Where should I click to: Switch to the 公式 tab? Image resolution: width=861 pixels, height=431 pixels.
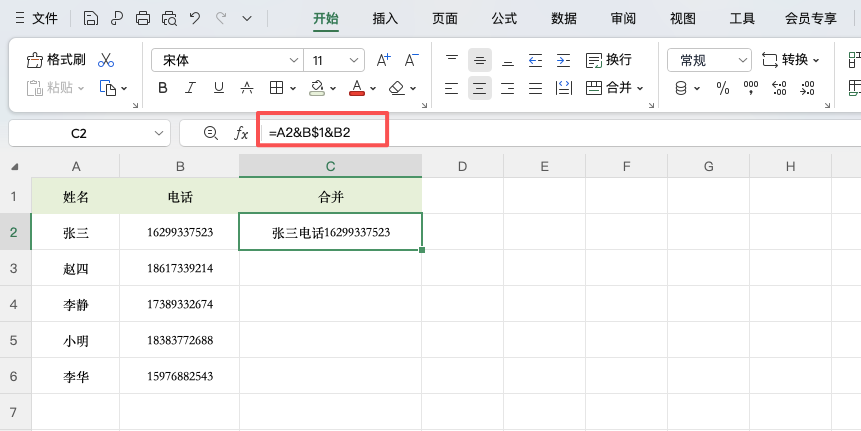(504, 19)
